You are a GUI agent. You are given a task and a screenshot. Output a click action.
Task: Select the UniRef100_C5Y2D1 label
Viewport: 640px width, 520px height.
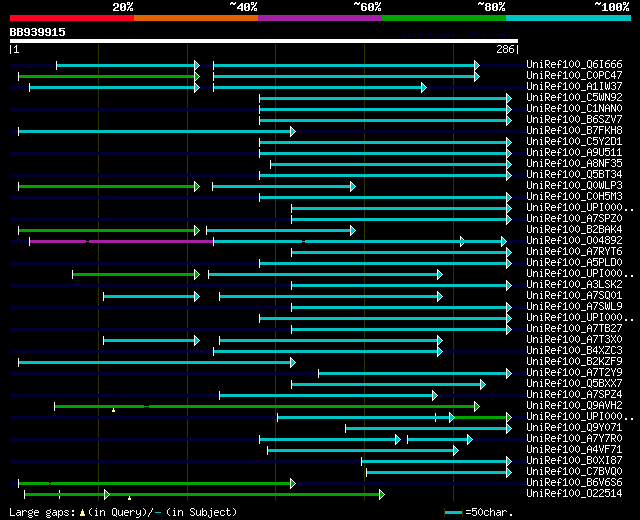point(574,141)
